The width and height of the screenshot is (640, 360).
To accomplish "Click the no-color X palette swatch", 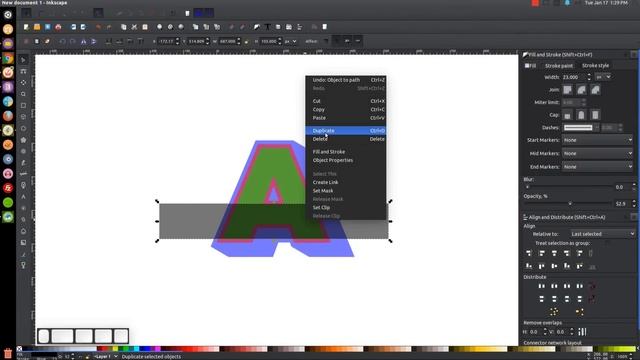I will click(x=19, y=349).
